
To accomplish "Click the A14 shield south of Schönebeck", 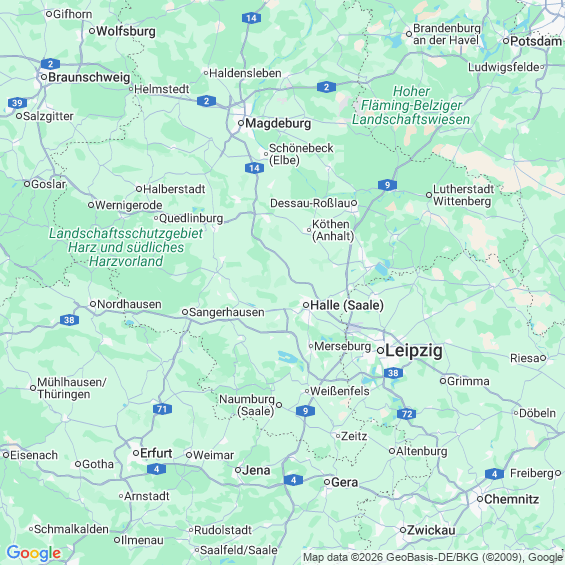I will click(254, 168).
